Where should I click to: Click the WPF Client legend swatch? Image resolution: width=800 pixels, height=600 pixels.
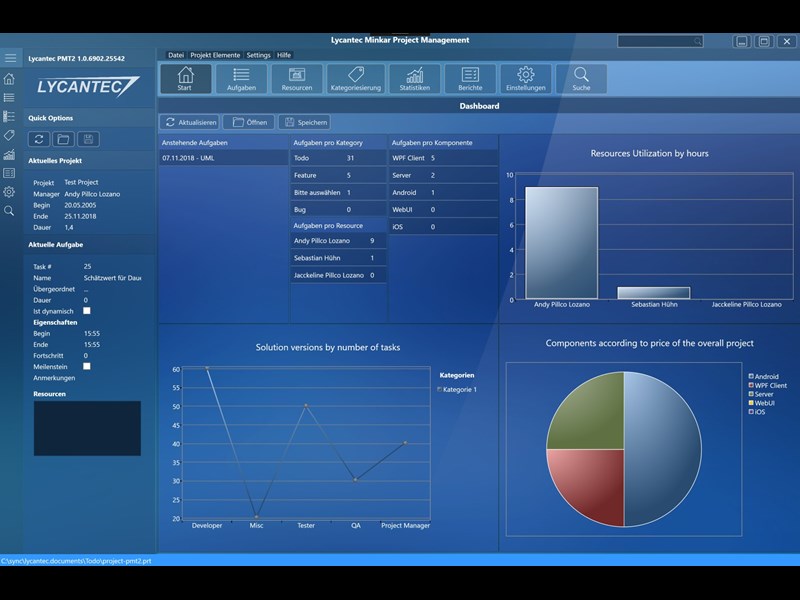751,385
